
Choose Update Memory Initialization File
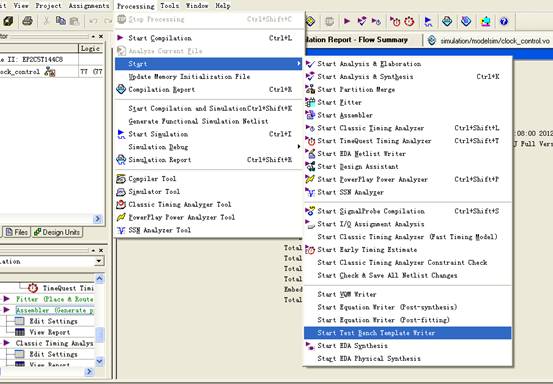coord(209,77)
